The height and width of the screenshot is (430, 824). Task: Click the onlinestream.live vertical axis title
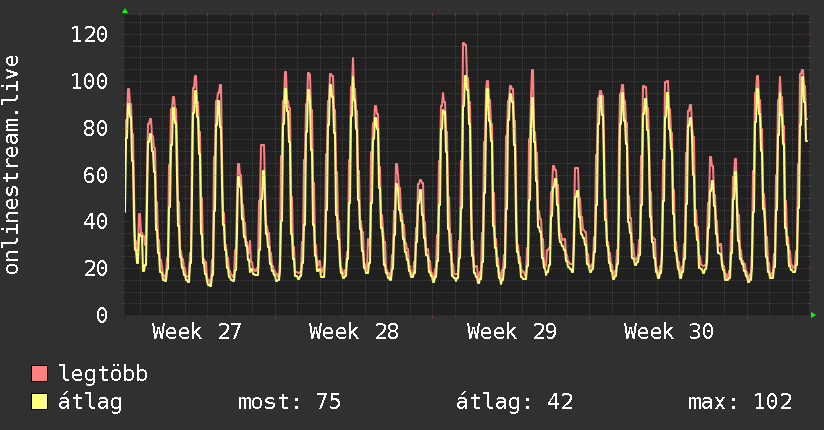click(11, 165)
